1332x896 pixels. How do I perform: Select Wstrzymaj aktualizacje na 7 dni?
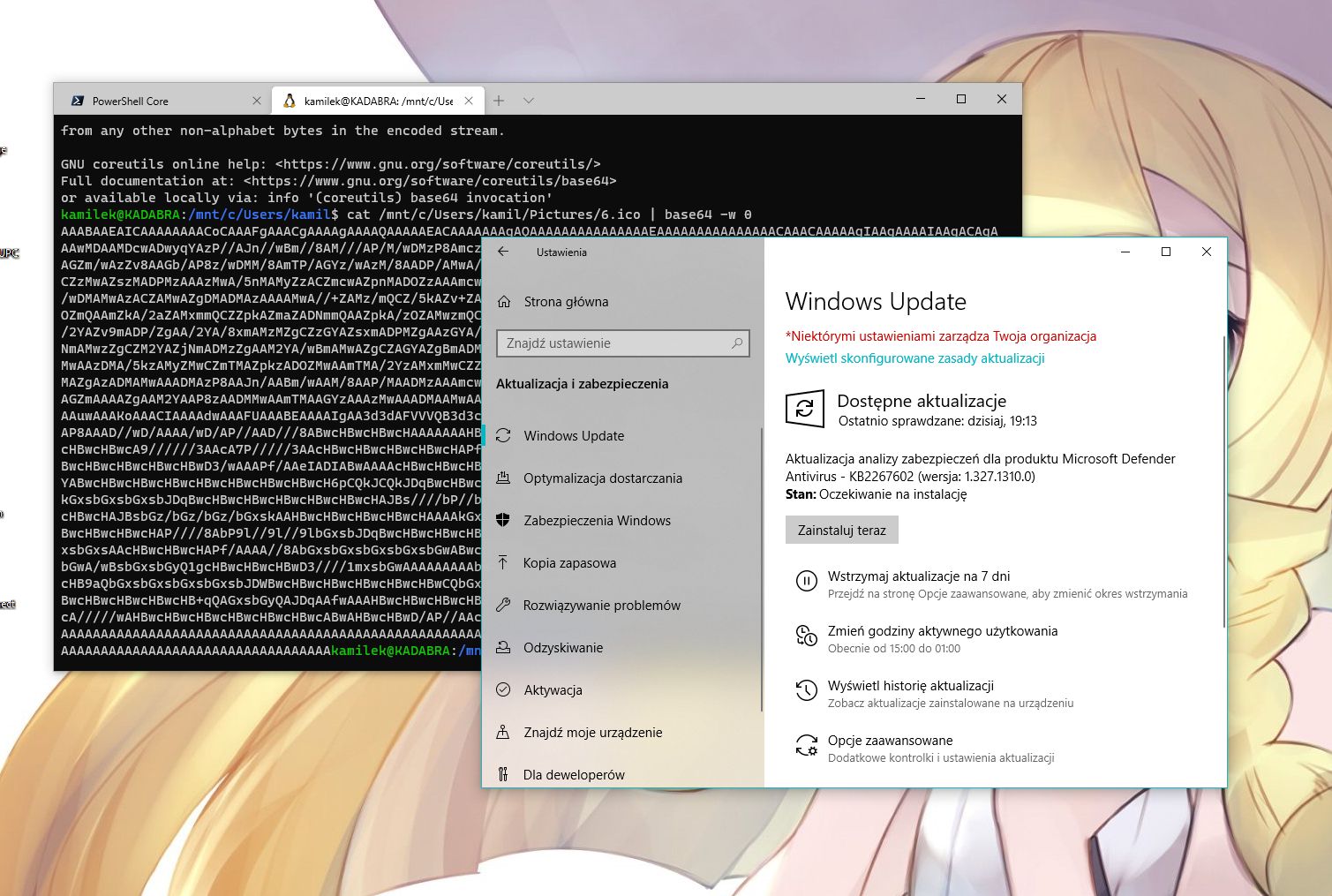(x=919, y=576)
